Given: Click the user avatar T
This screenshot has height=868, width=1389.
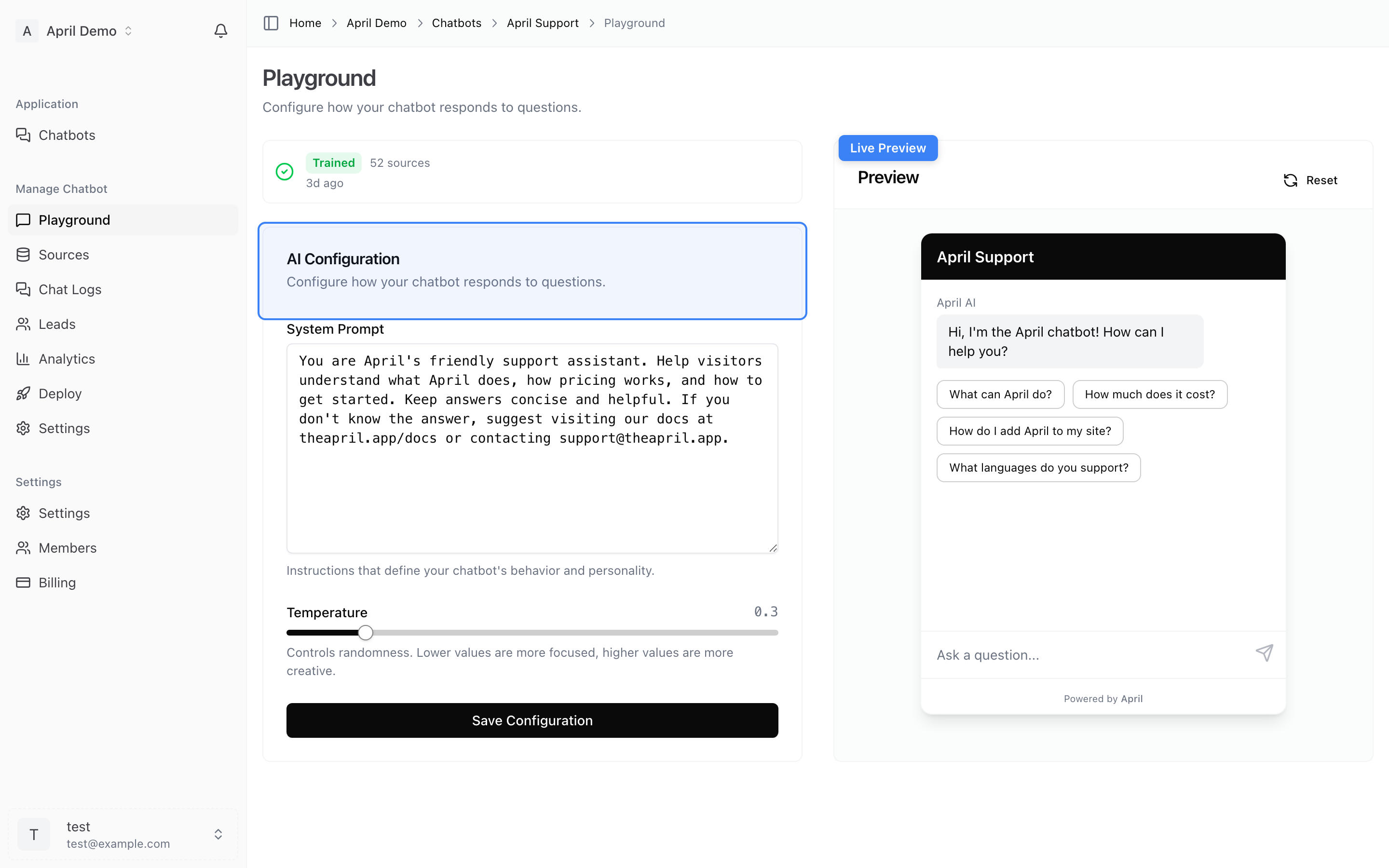Looking at the screenshot, I should click(34, 834).
